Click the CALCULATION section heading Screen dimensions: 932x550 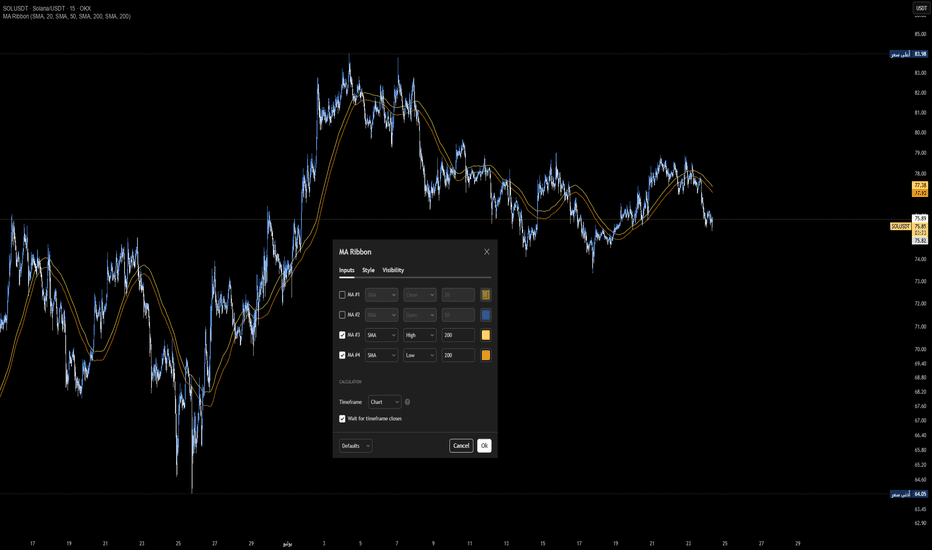click(x=350, y=382)
